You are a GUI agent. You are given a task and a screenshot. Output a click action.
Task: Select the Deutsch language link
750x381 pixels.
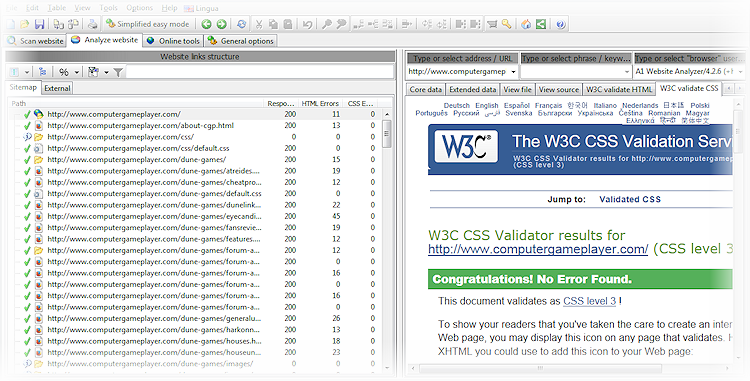tap(457, 105)
